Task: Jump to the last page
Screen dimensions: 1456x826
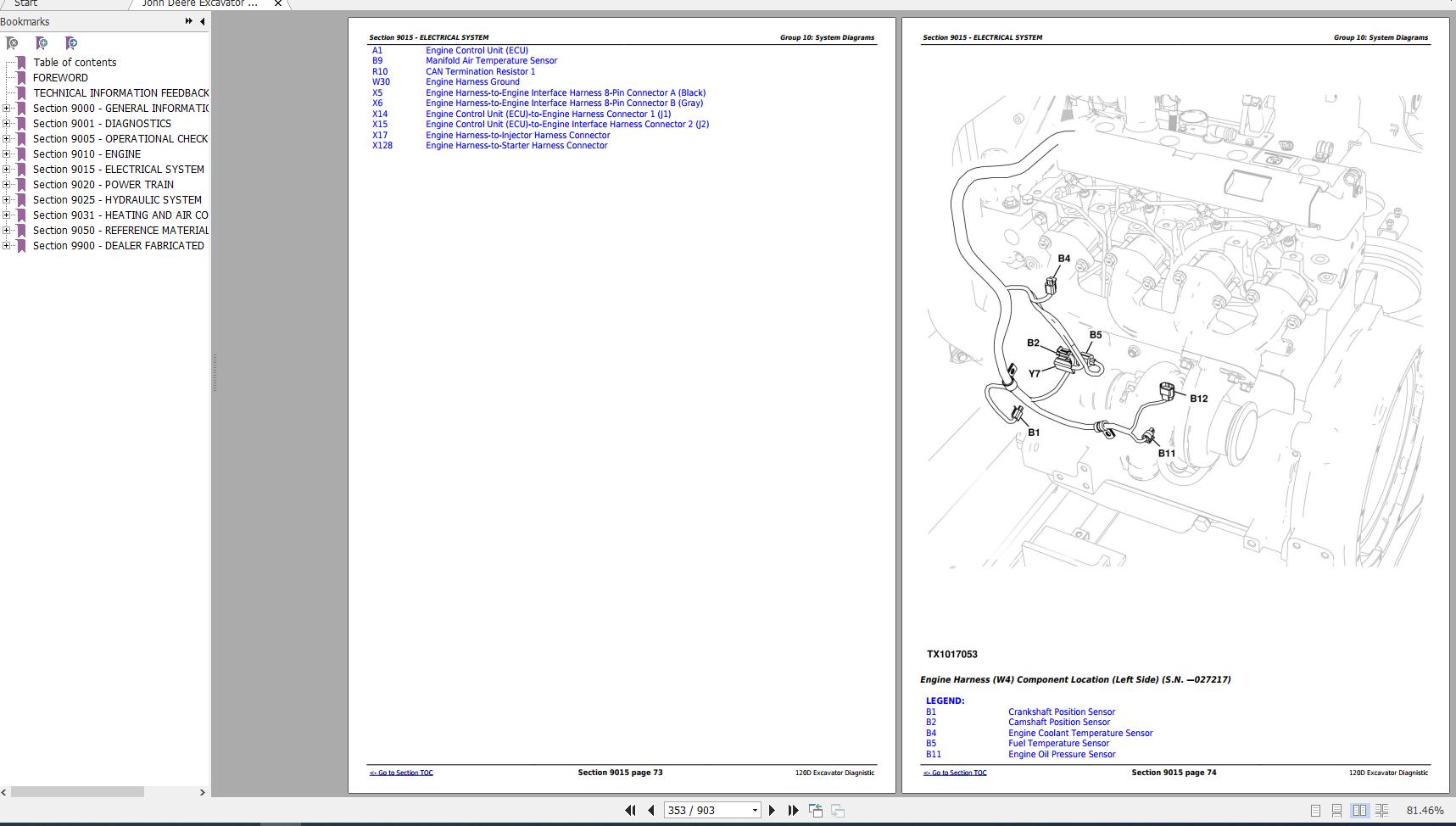Action: tap(793, 811)
